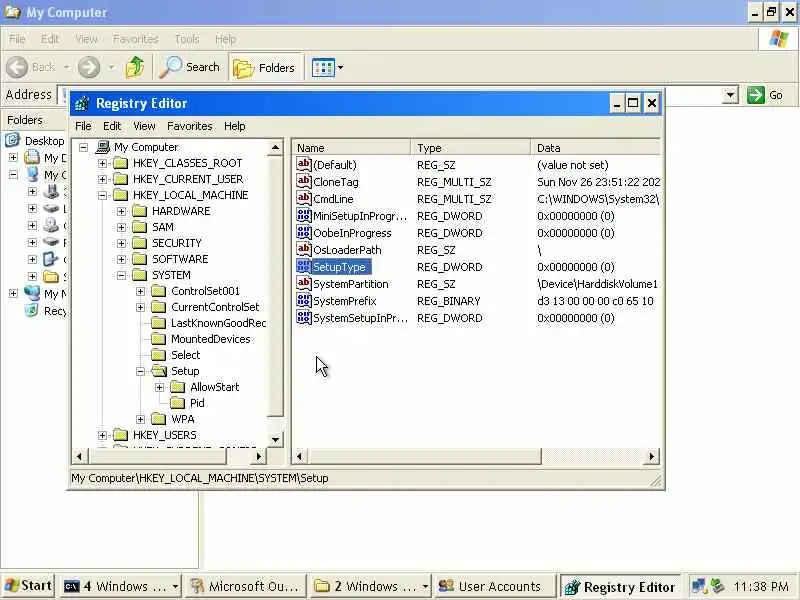Image resolution: width=800 pixels, height=600 pixels.
Task: Select the HKEY_CLASSES_ROOT folder icon
Action: (x=121, y=163)
